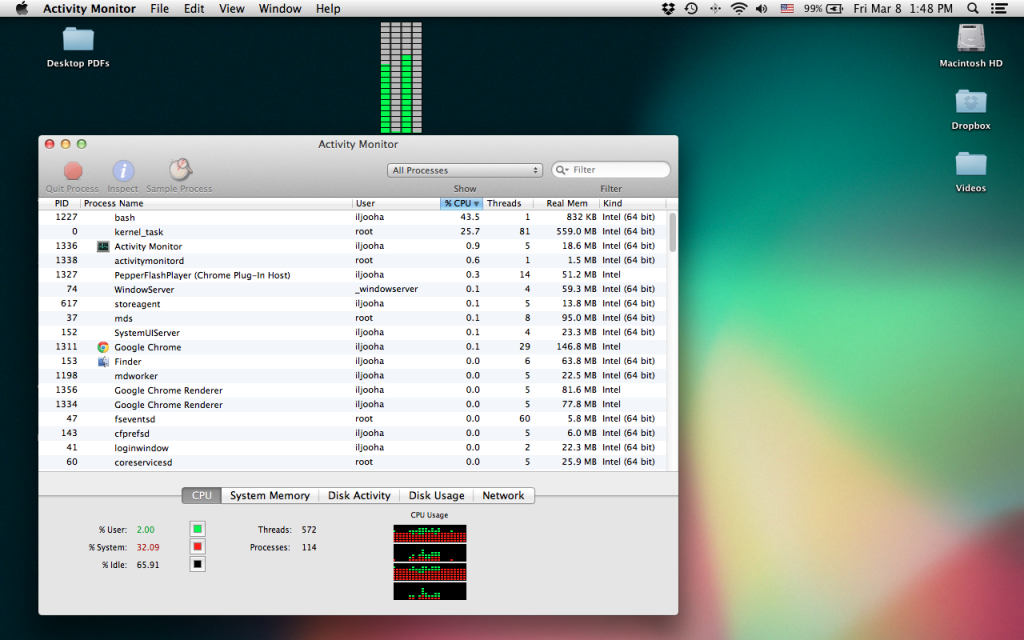Screen dimensions: 1024x640
Task: Sort by User column header
Action: tap(396, 203)
